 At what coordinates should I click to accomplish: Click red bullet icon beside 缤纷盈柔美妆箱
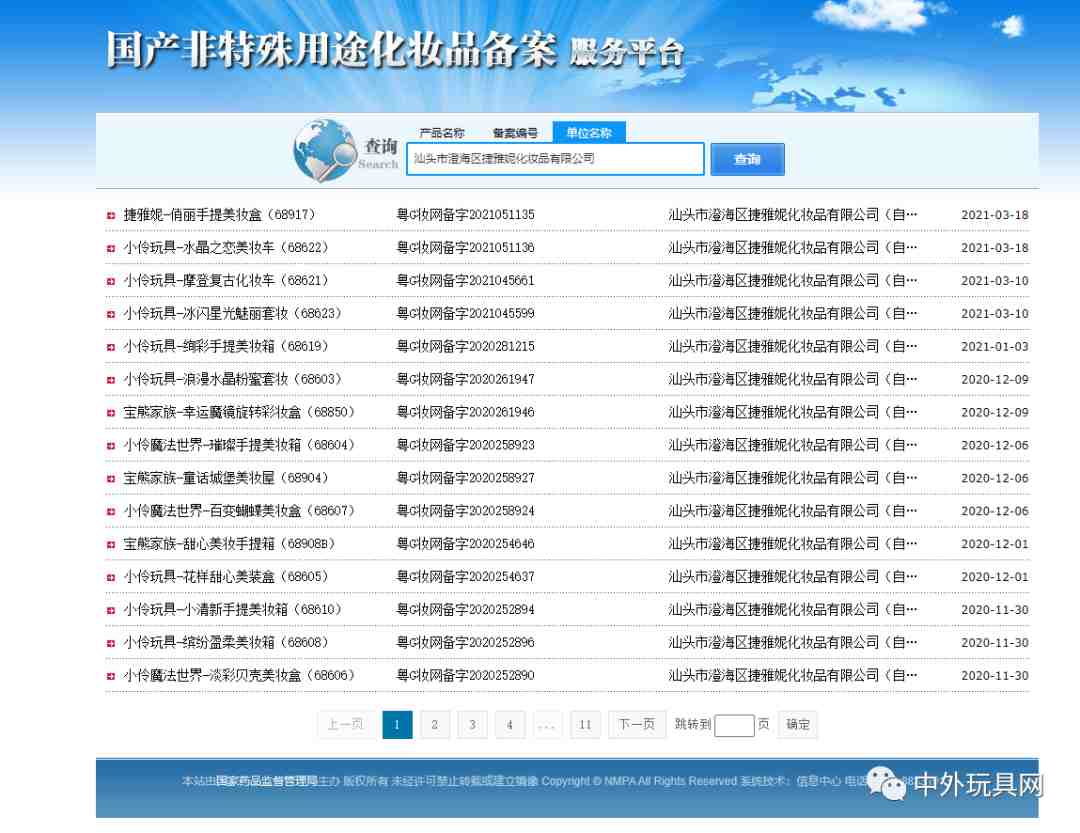(x=111, y=644)
